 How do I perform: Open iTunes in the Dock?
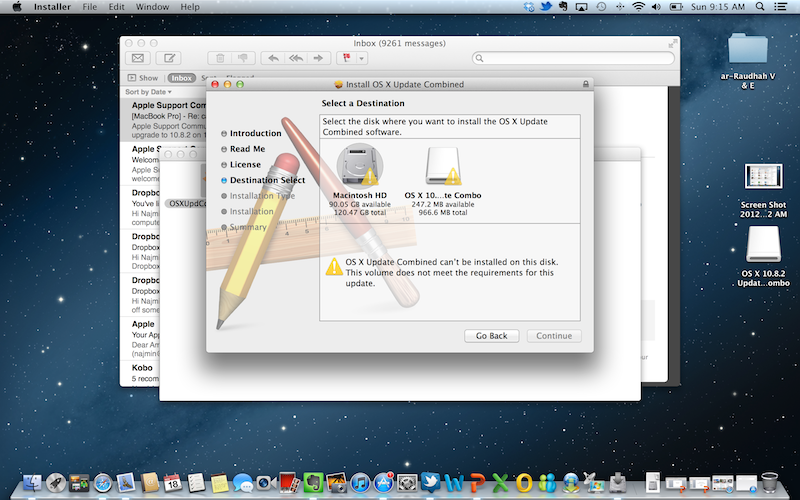360,482
